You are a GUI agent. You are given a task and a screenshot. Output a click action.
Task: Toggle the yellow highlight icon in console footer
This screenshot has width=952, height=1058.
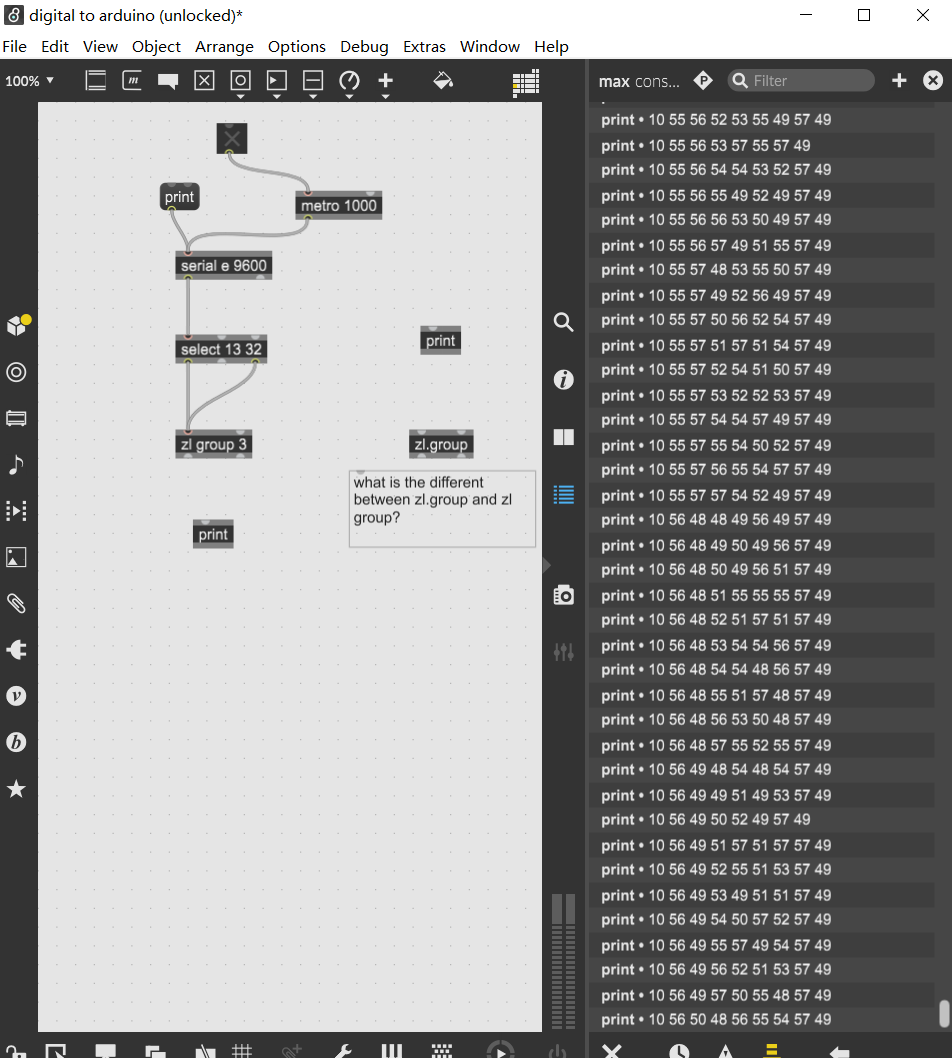[x=772, y=1051]
